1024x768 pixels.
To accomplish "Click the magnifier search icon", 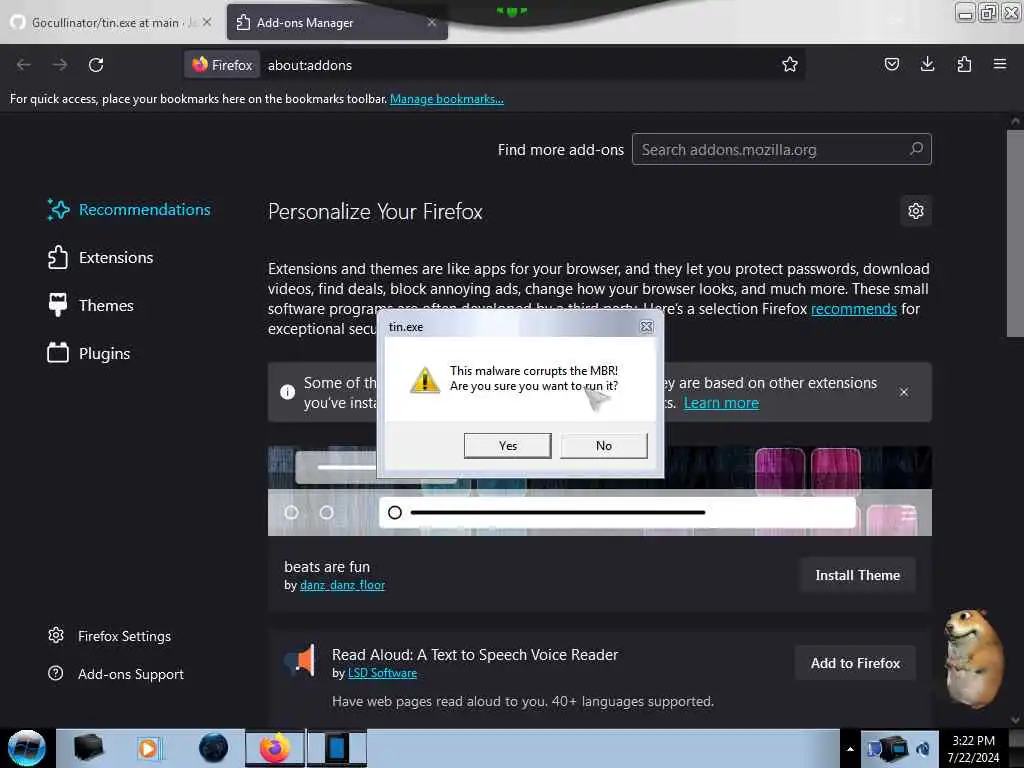I will [x=916, y=149].
